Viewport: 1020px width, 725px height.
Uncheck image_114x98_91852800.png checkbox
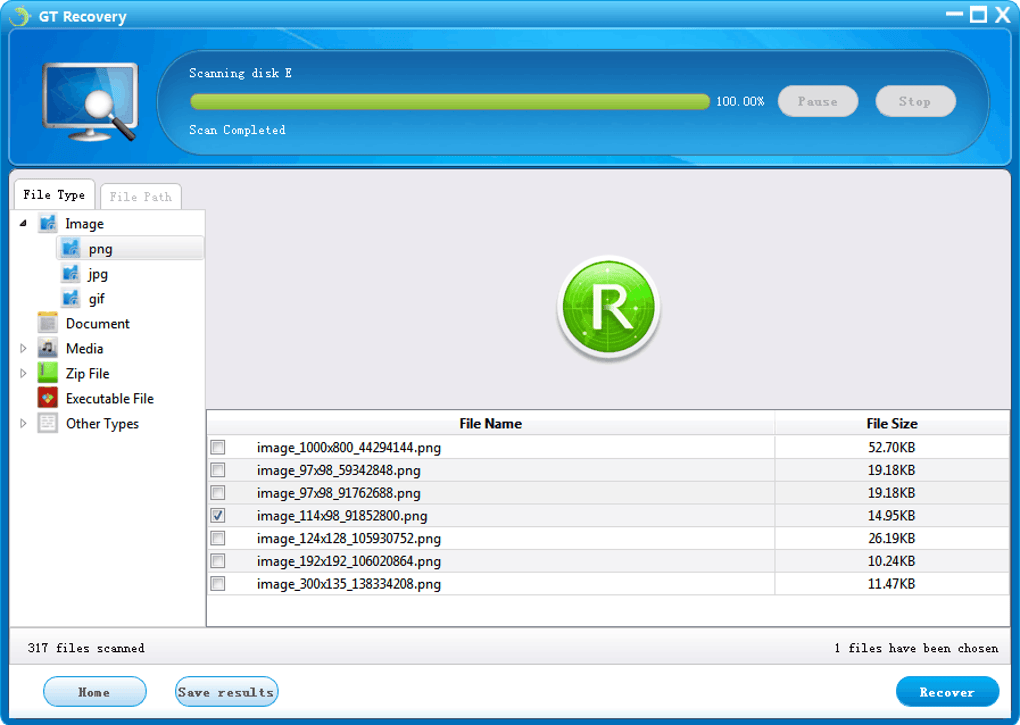pyautogui.click(x=218, y=516)
